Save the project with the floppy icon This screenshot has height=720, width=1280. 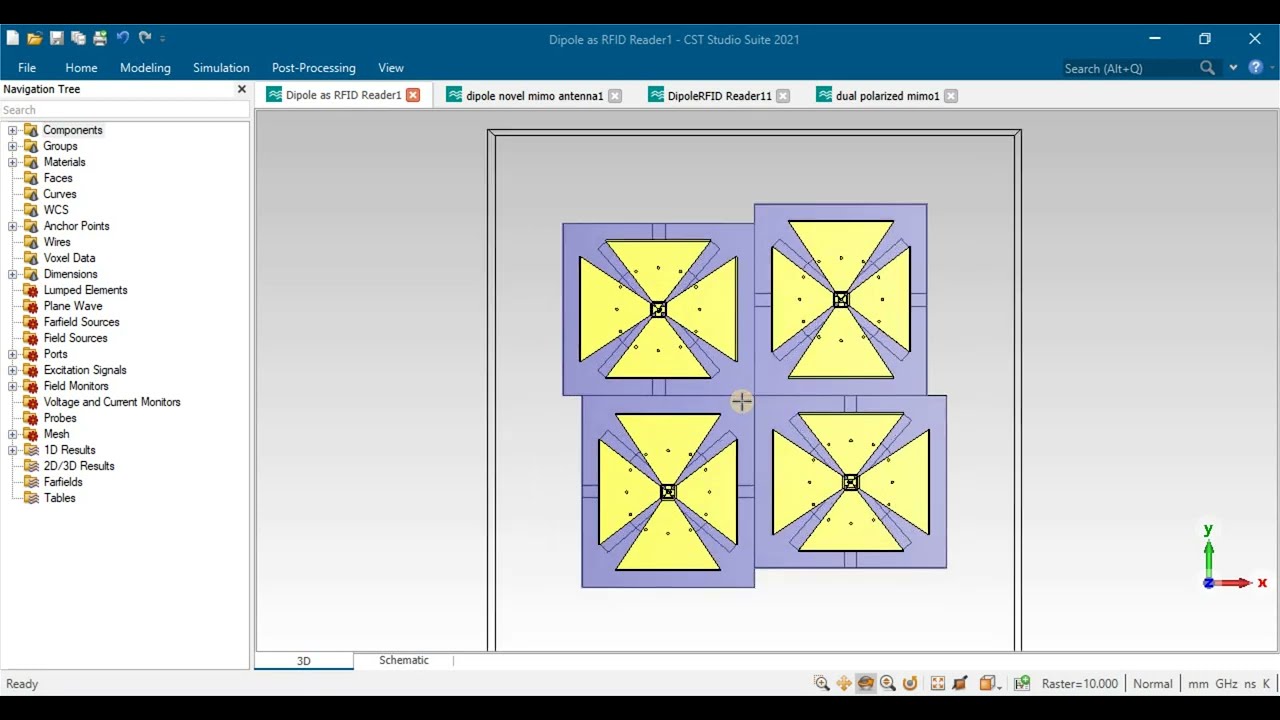coord(56,38)
